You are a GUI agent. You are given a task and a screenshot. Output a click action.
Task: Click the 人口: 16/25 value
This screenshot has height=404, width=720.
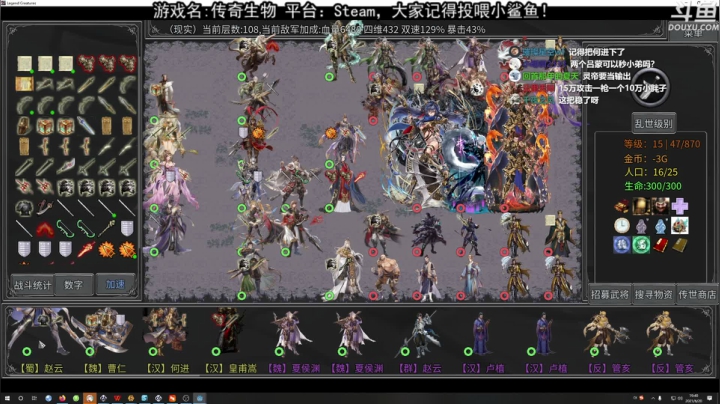pyautogui.click(x=651, y=172)
